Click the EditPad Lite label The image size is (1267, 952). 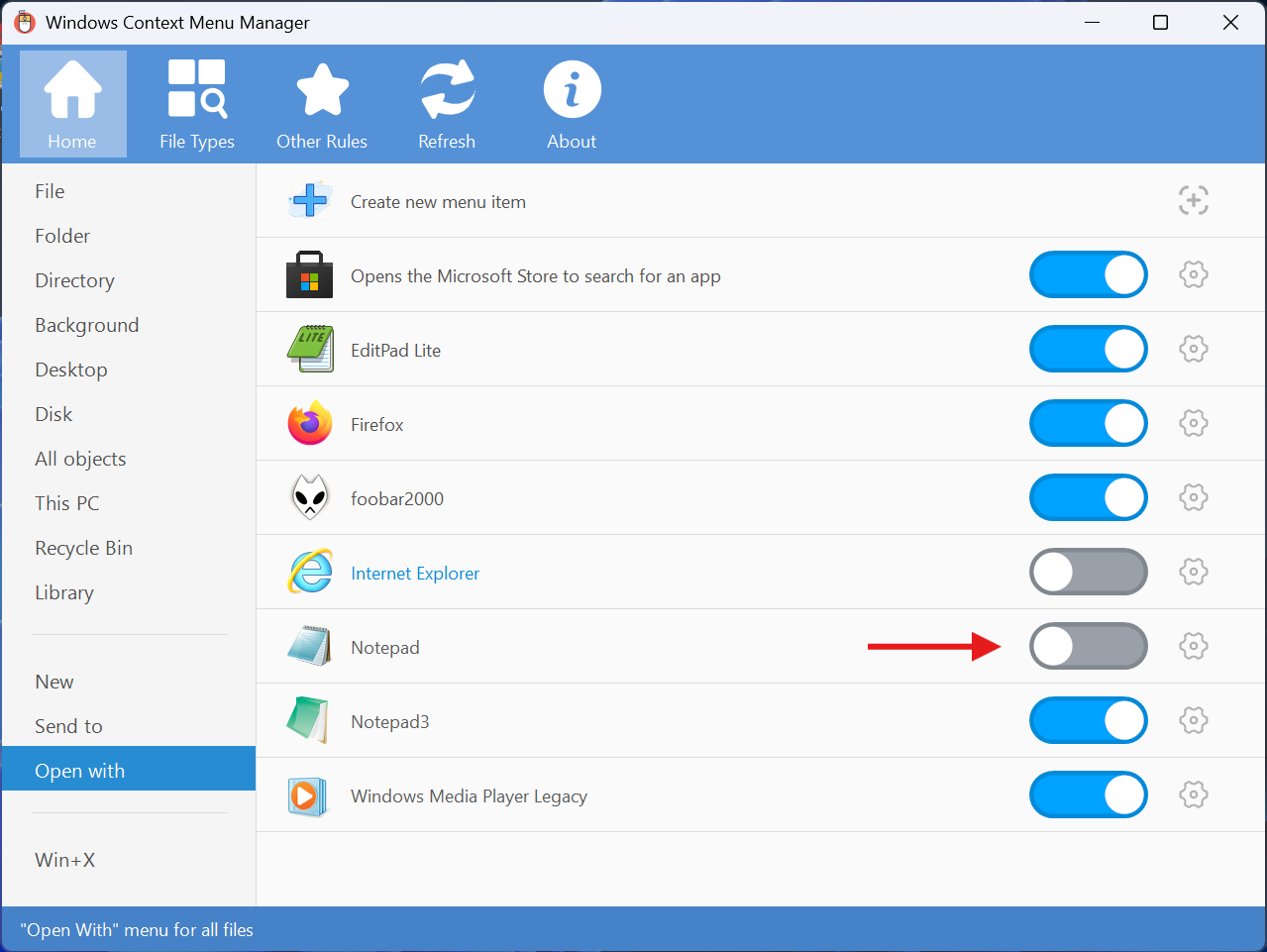pos(395,351)
